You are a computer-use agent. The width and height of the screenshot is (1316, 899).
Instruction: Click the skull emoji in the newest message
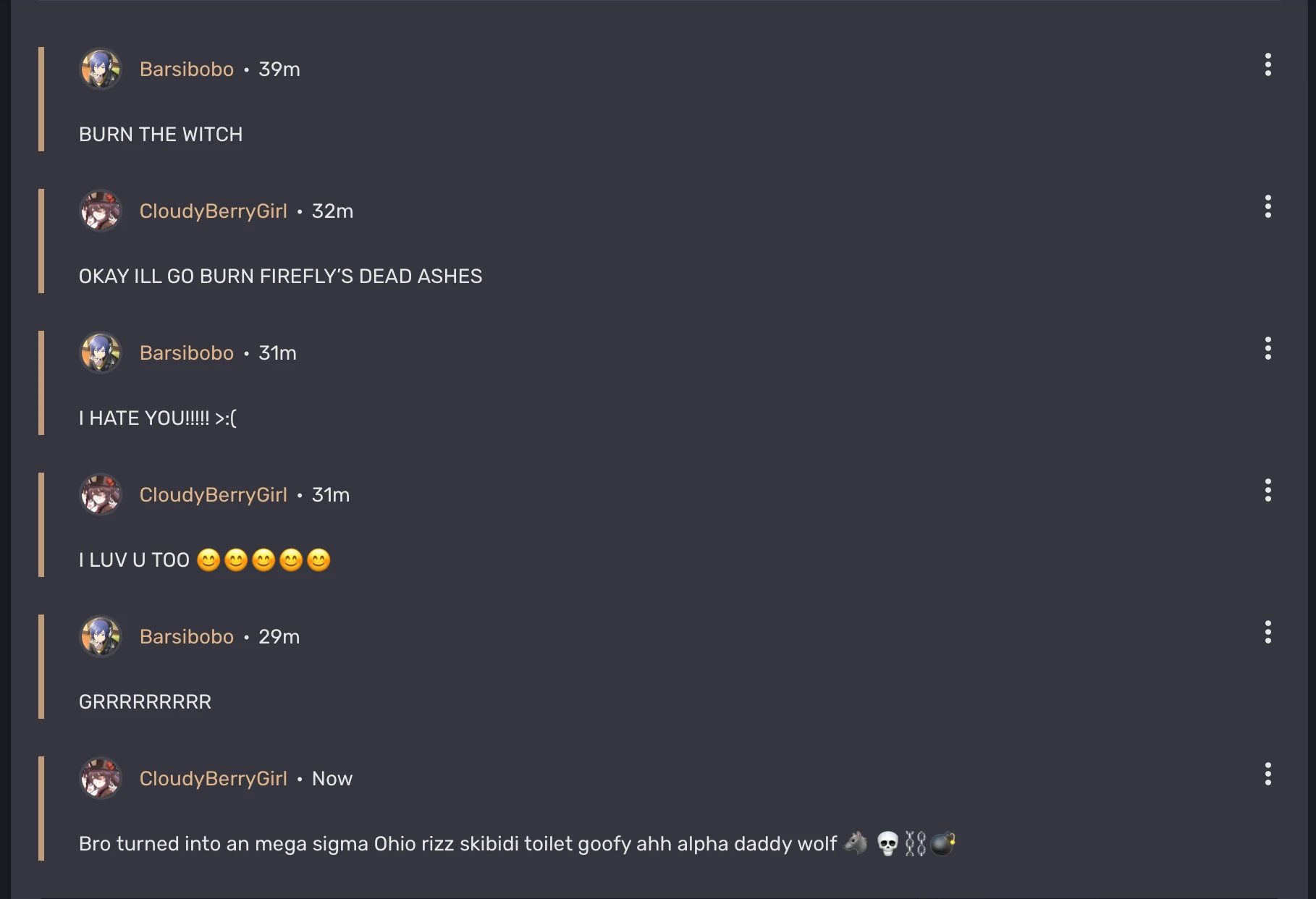(887, 843)
